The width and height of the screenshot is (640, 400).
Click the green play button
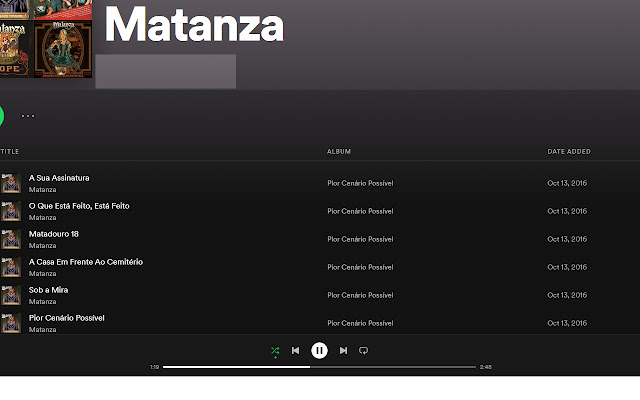click(1, 116)
